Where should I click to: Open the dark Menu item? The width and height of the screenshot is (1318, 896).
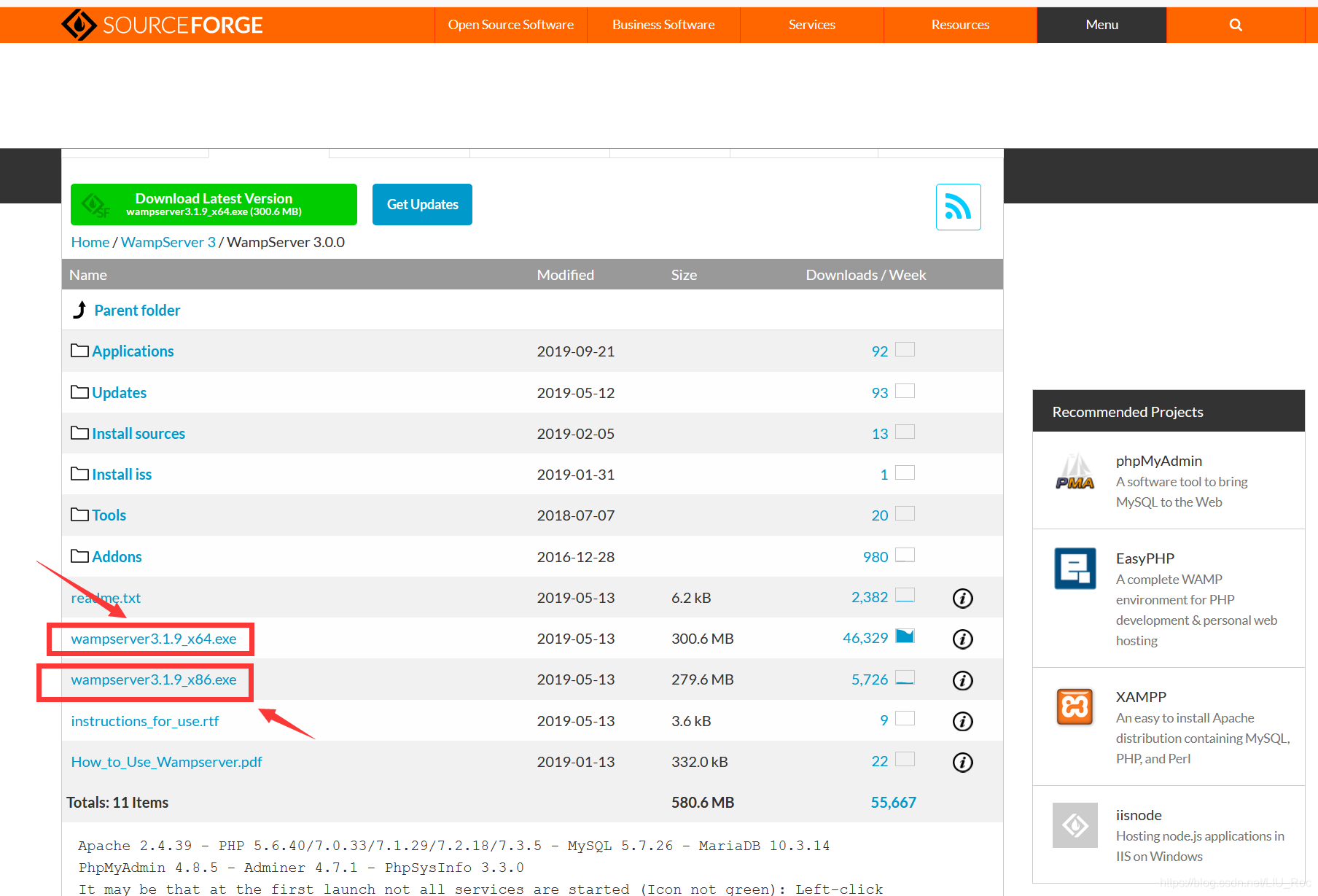tap(1101, 25)
